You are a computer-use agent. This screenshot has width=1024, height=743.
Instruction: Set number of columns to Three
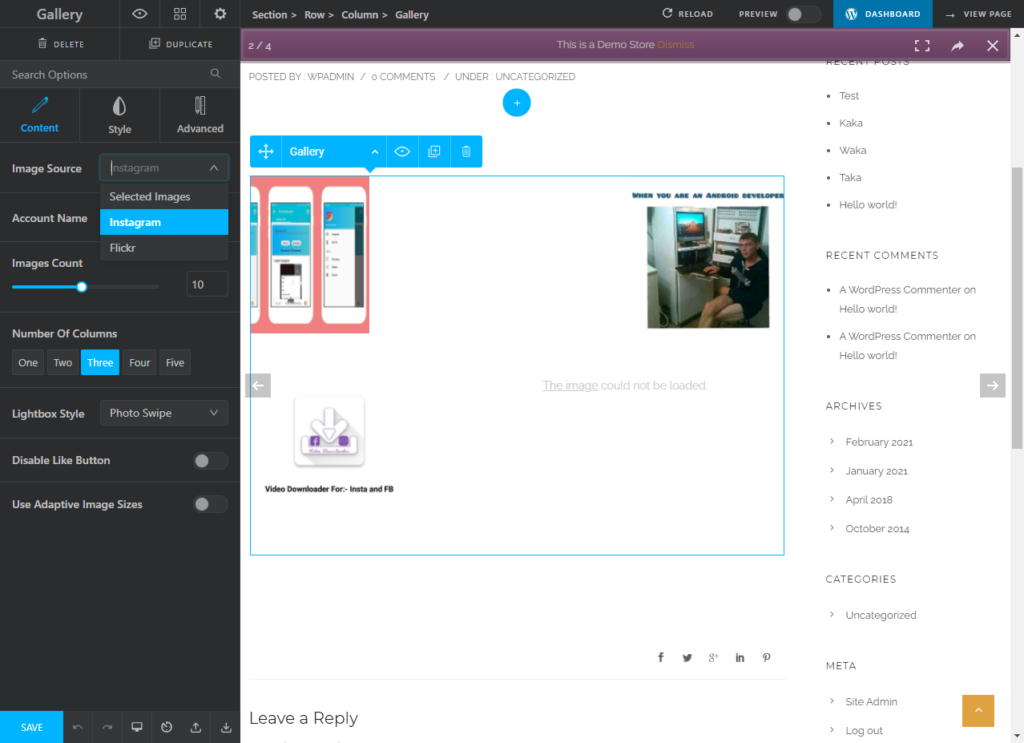100,362
